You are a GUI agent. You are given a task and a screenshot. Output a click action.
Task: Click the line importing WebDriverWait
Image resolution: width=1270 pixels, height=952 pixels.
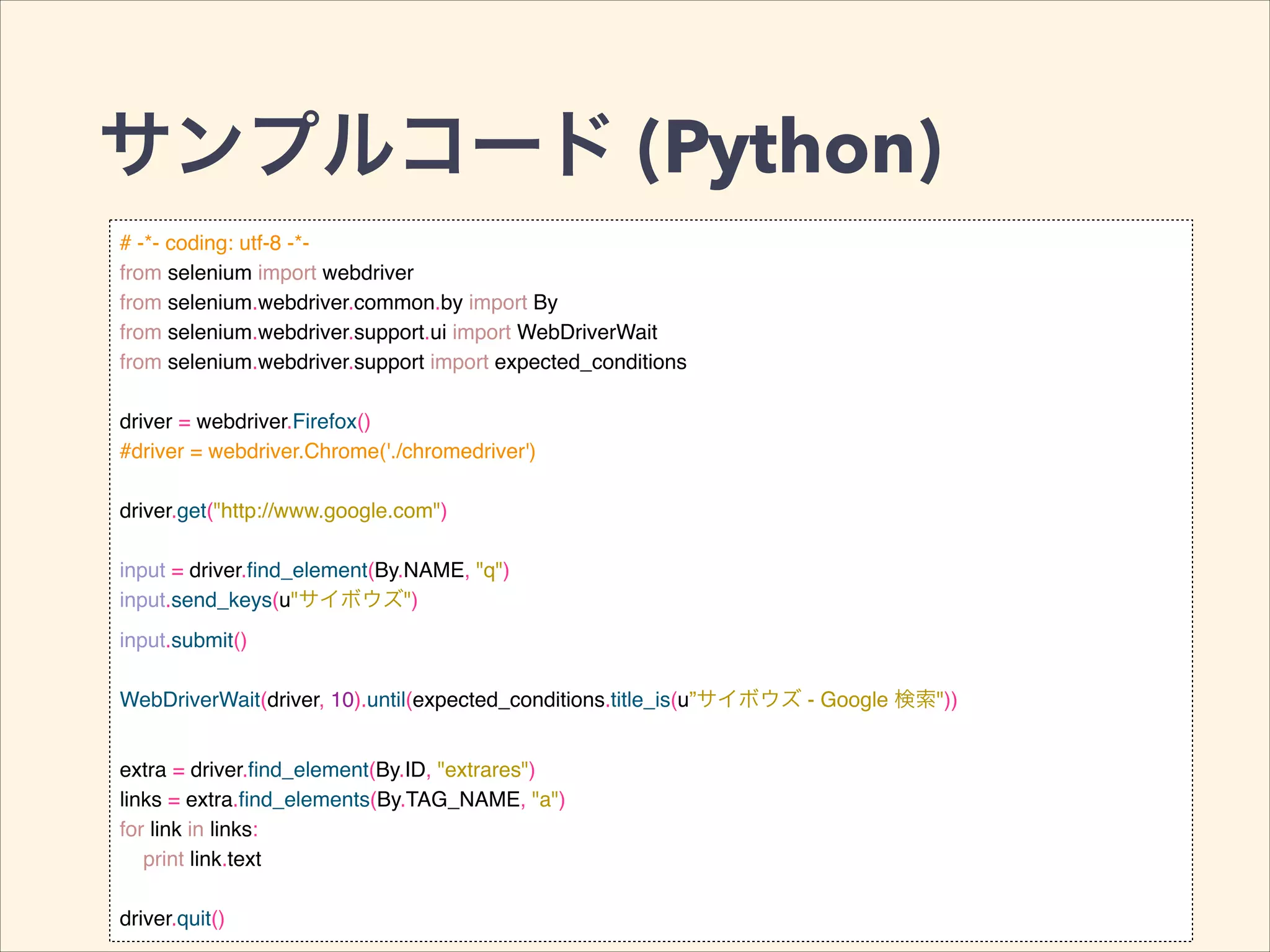(388, 332)
